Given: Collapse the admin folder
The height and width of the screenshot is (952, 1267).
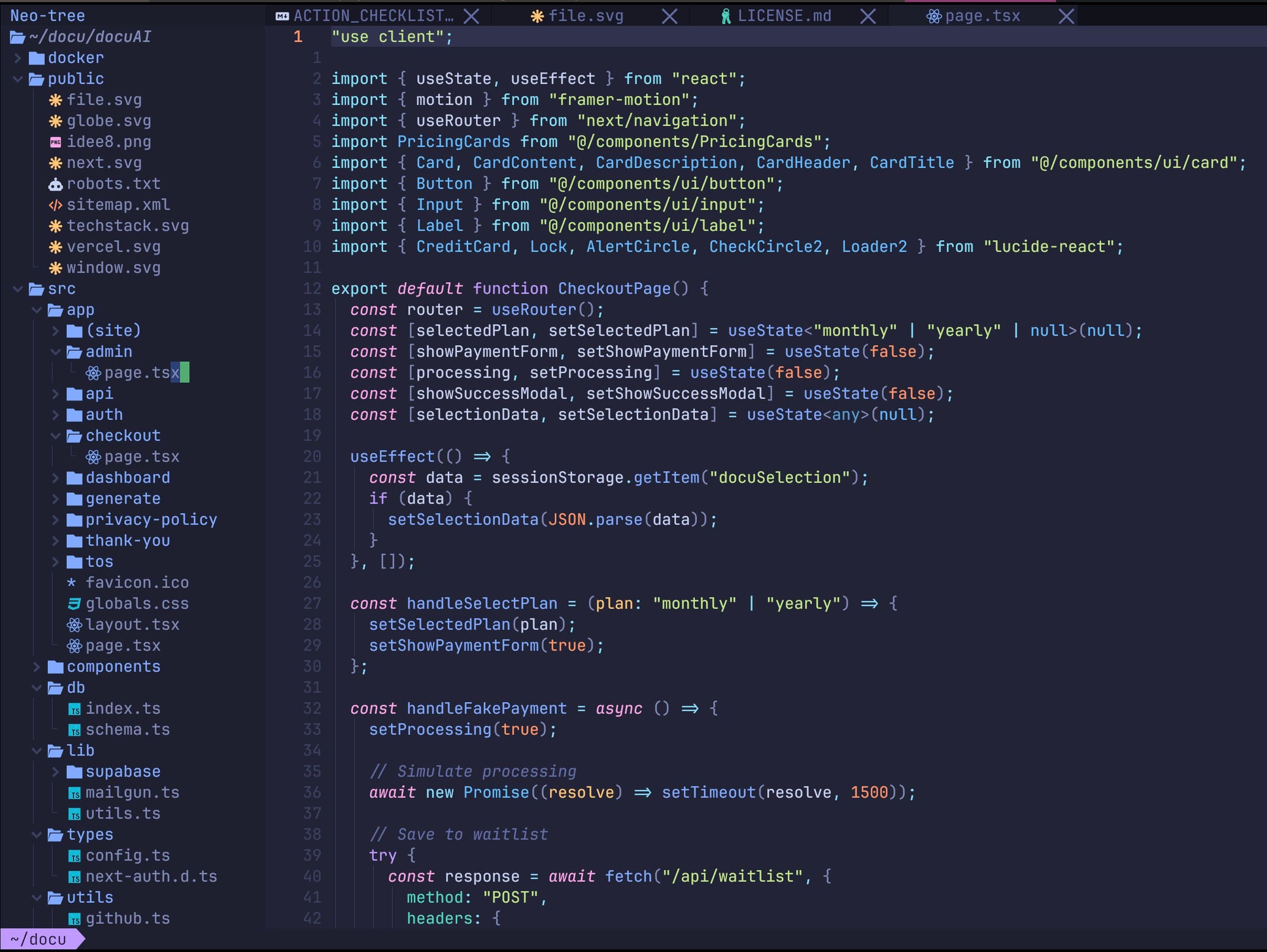Looking at the screenshot, I should click(56, 352).
